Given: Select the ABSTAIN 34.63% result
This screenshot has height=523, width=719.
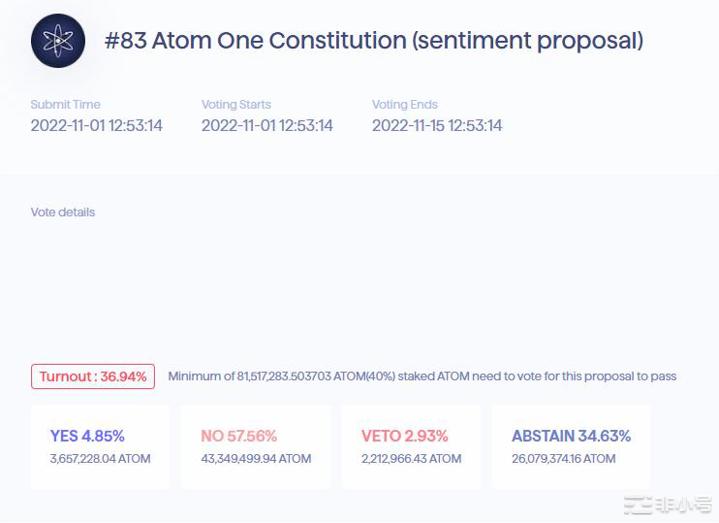Looking at the screenshot, I should (x=571, y=436).
